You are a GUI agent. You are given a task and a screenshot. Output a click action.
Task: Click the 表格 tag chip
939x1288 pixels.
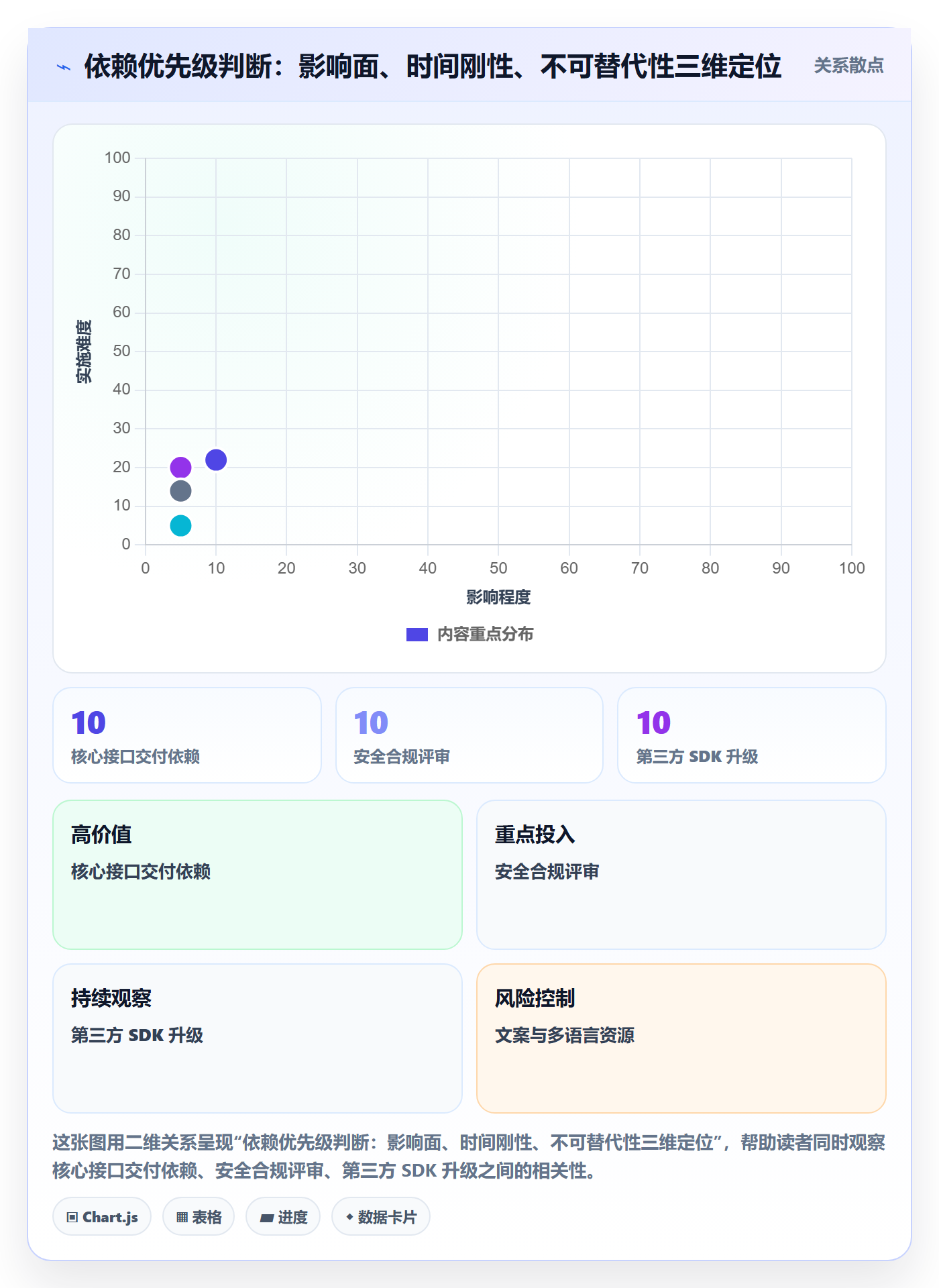(x=199, y=1217)
